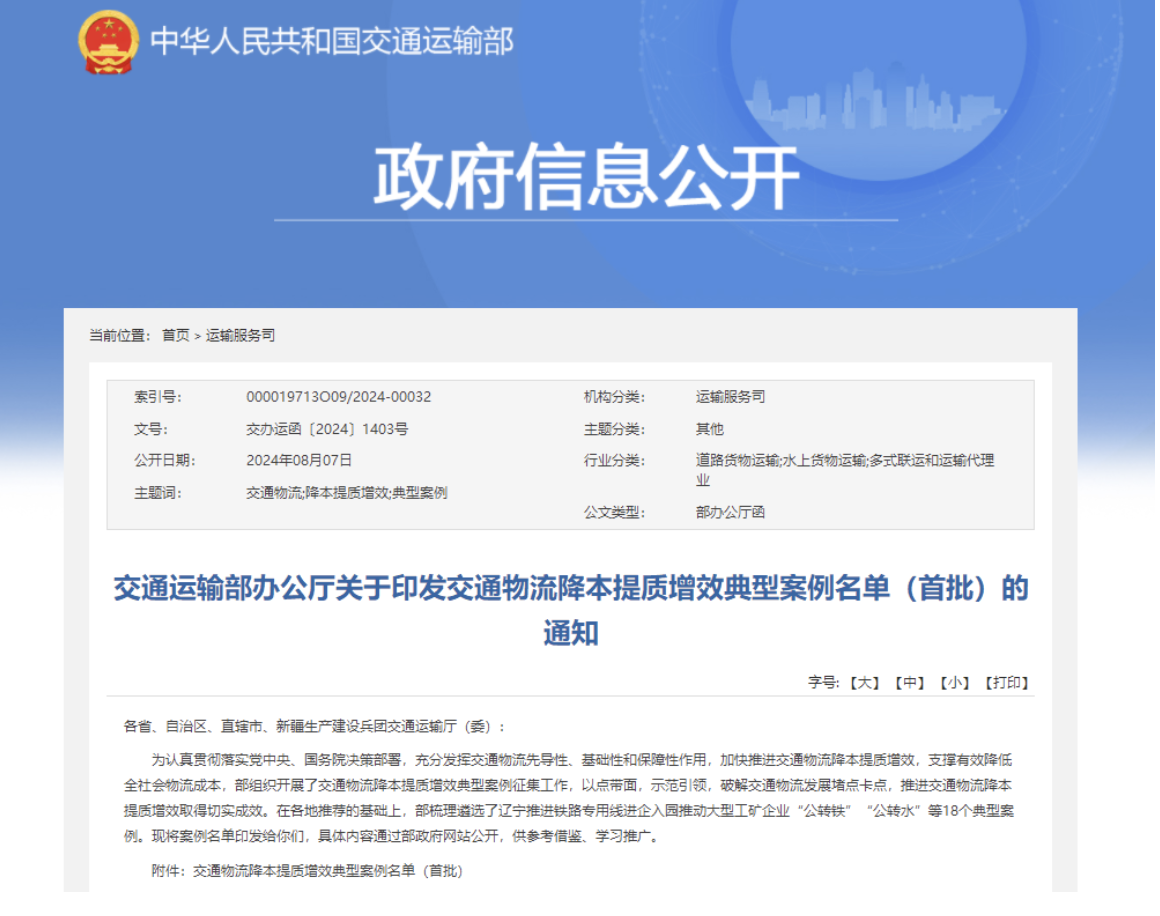
Task: Print the page via 打印
Action: [1007, 683]
